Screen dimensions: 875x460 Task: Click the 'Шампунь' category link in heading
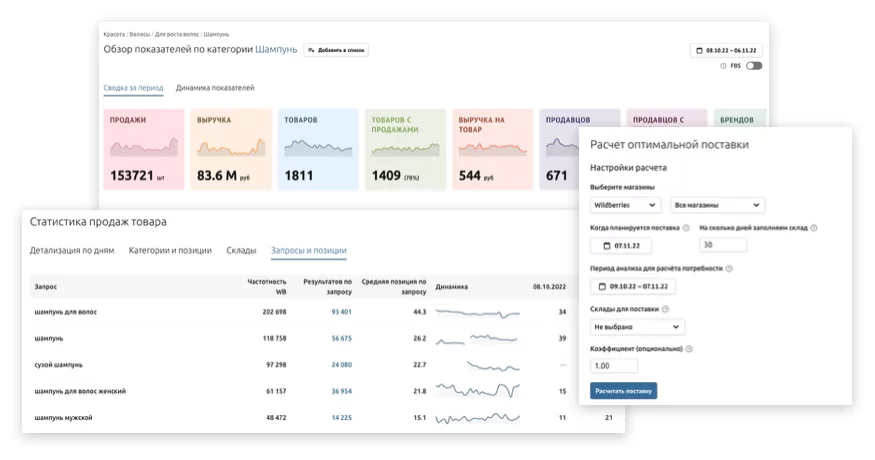click(276, 49)
